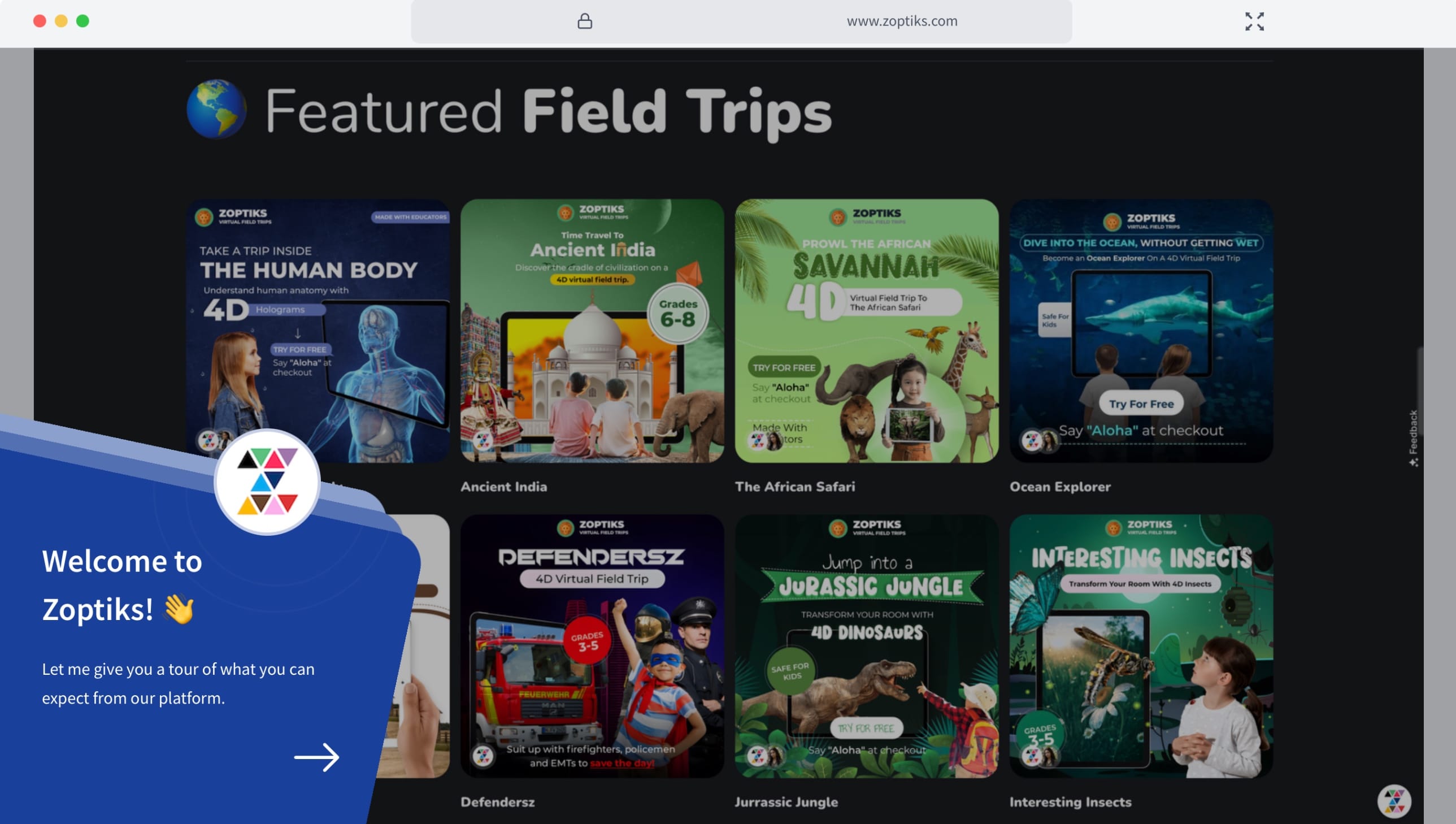Click the Ancient India title link

click(x=503, y=486)
